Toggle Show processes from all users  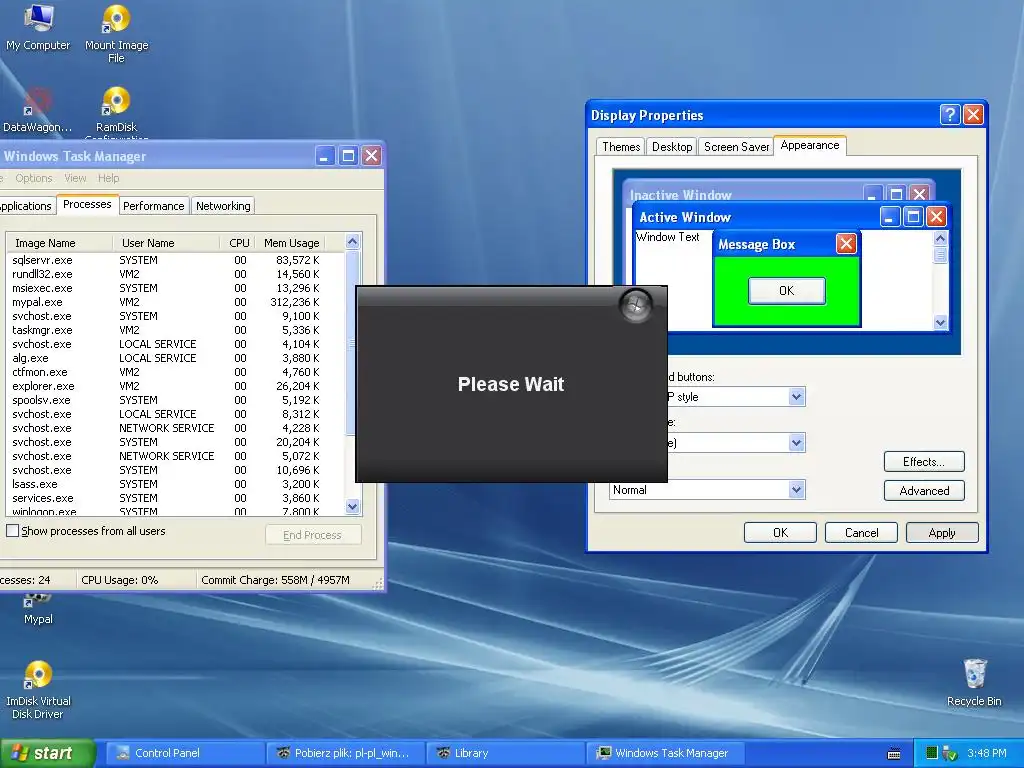coord(12,531)
